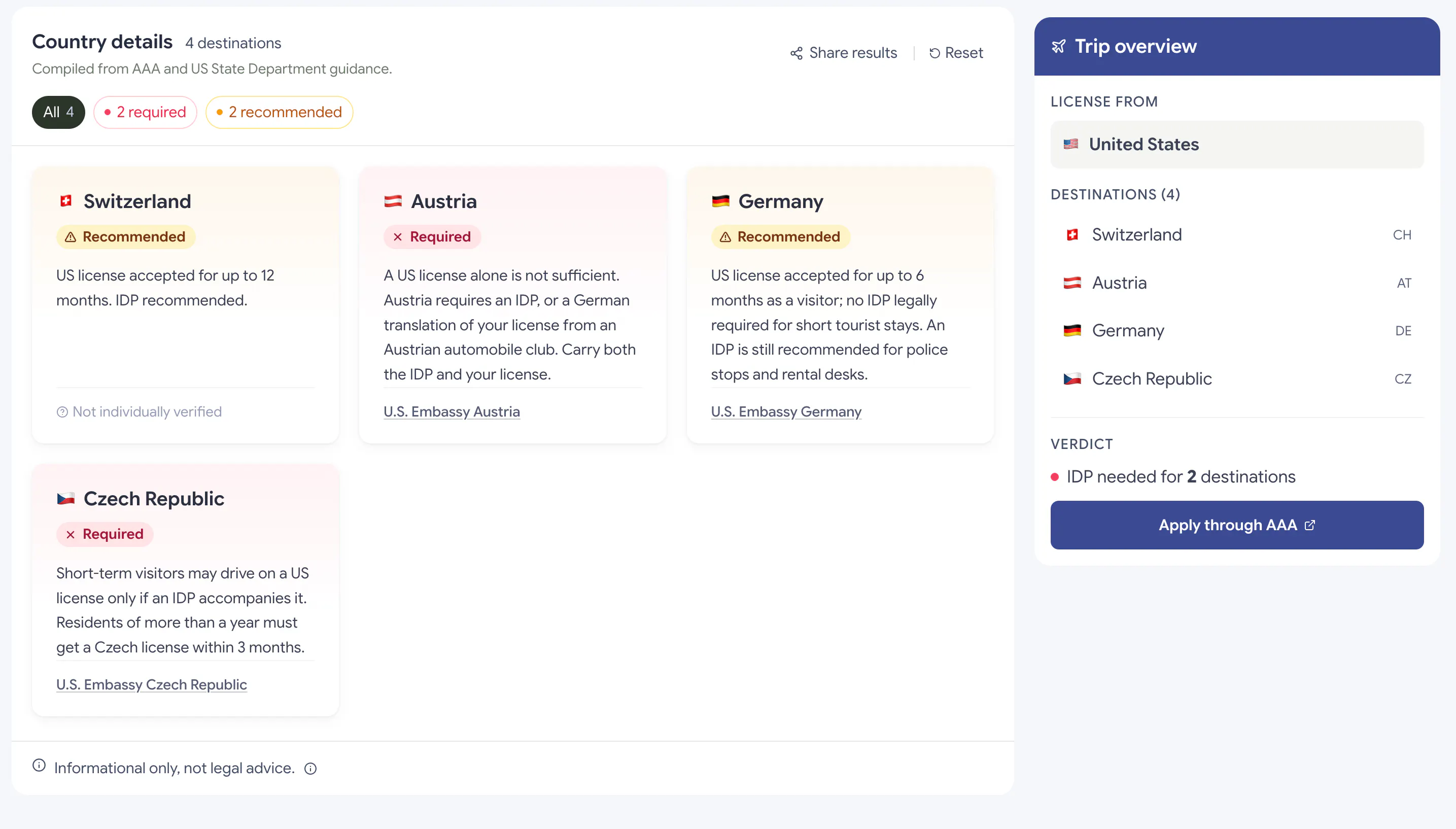Click the Share results button
The image size is (1456, 829).
(844, 53)
